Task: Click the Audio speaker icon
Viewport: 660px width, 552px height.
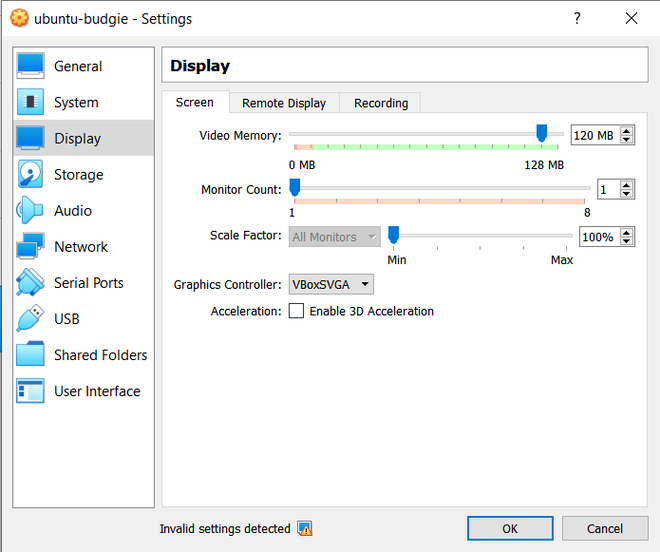Action: [x=30, y=210]
